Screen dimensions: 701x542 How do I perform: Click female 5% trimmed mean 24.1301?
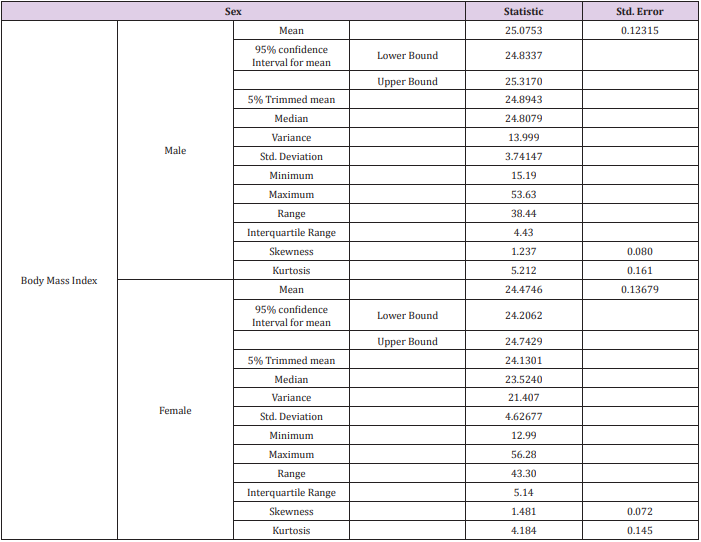[x=524, y=360]
